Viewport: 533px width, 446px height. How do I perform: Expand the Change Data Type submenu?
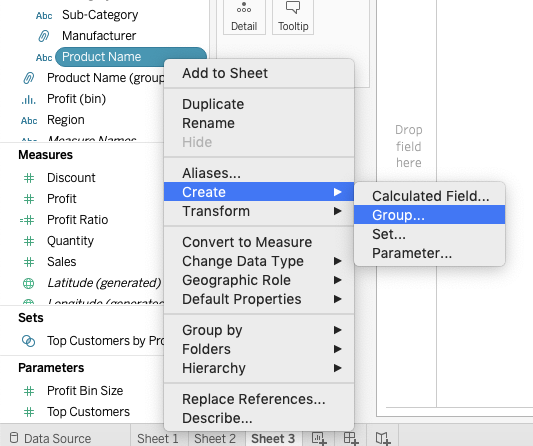tap(259, 261)
